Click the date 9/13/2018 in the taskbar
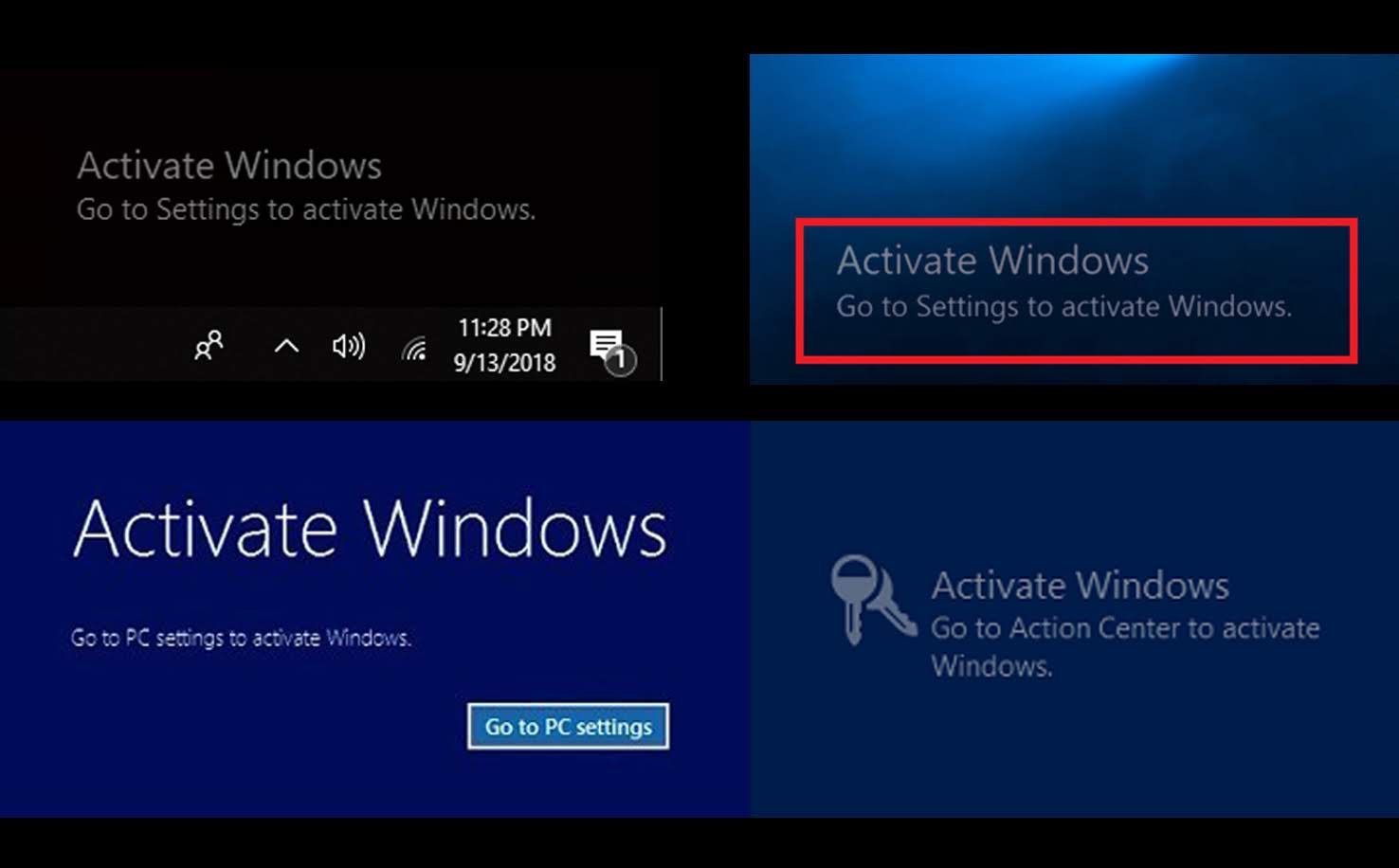 click(x=504, y=362)
